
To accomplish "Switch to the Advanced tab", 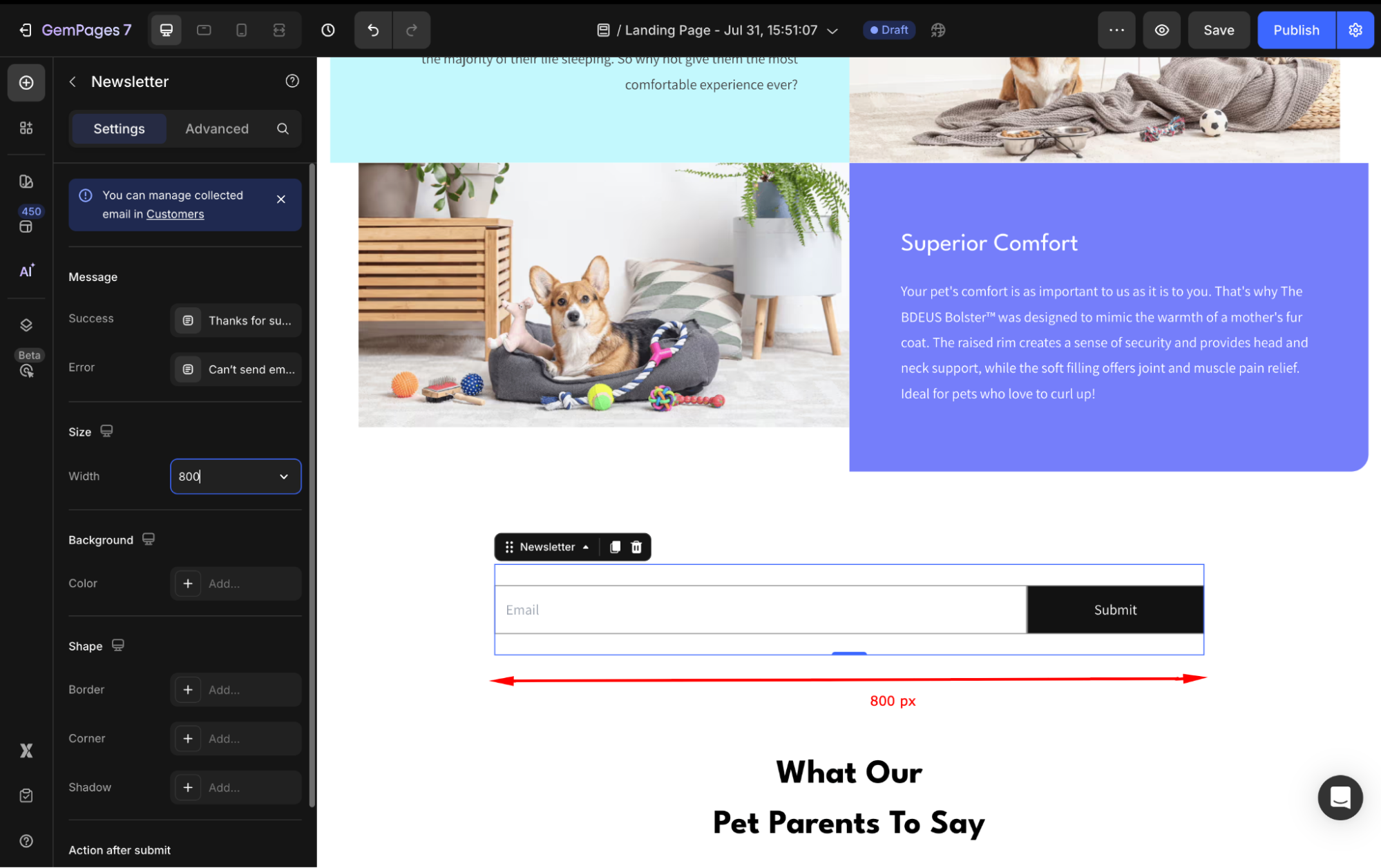I will click(217, 129).
